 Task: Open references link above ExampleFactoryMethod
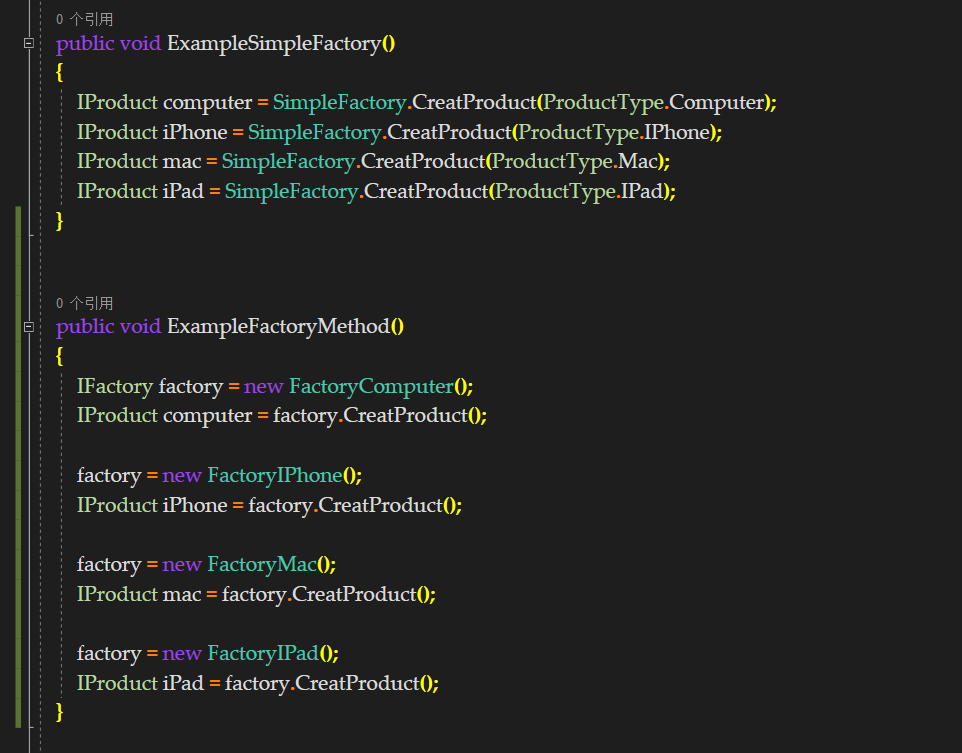[x=84, y=303]
